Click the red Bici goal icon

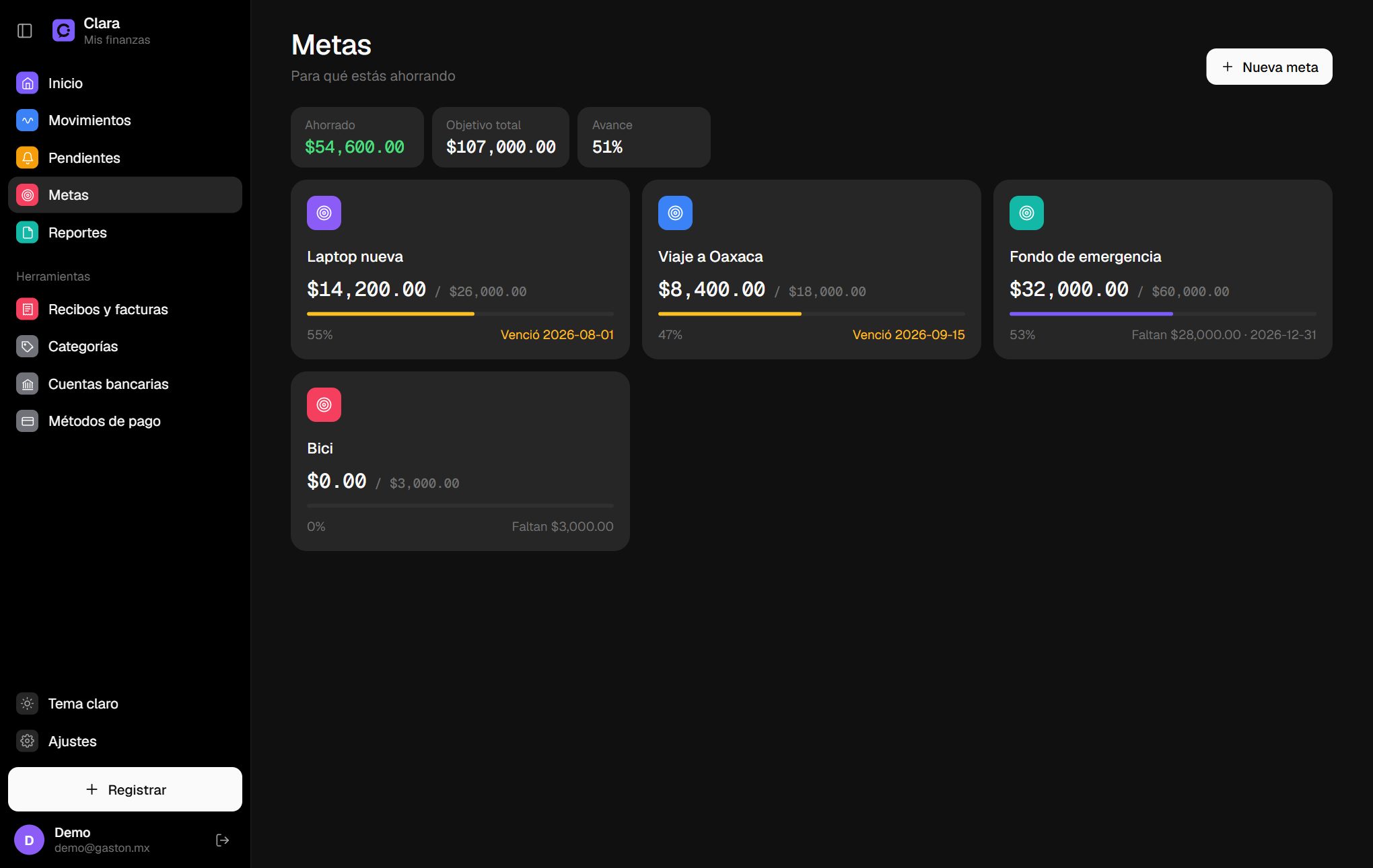coord(324,405)
